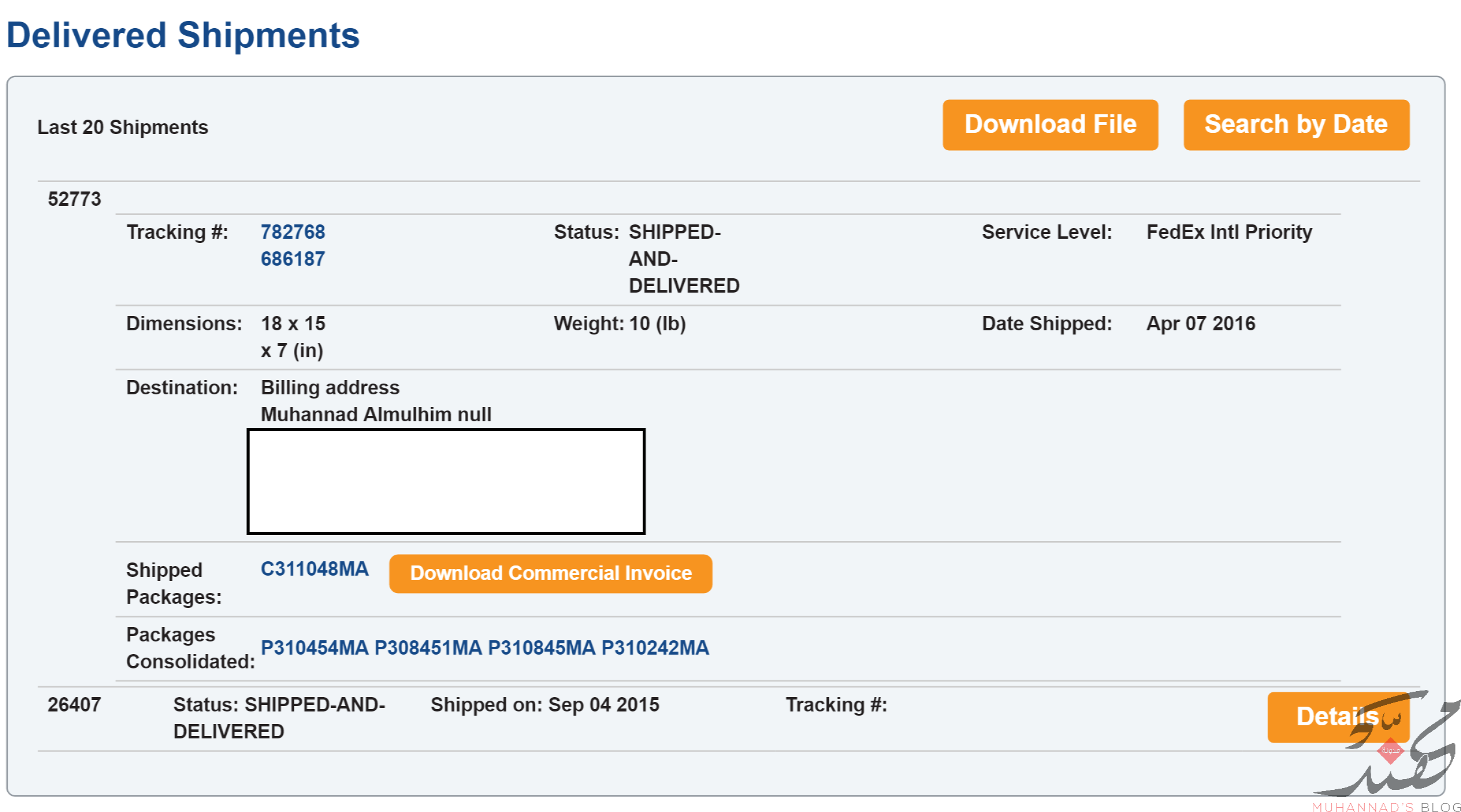Open tracking number 782768 686187 link

click(x=293, y=245)
